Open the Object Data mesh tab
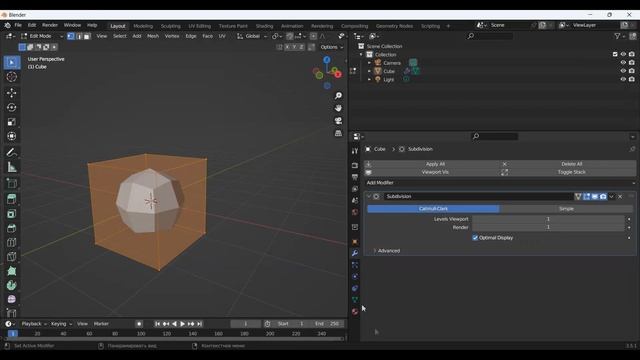The width and height of the screenshot is (640, 360). click(x=355, y=300)
